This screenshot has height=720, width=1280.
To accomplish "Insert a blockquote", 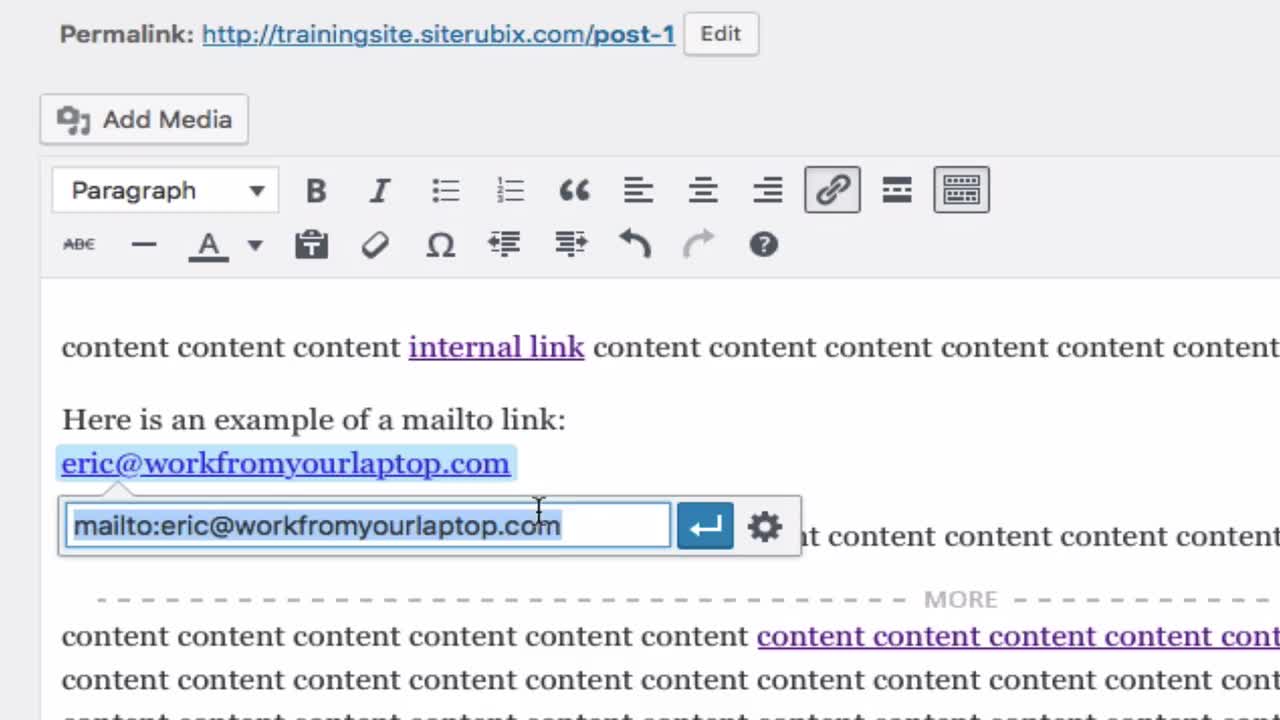I will pyautogui.click(x=573, y=189).
